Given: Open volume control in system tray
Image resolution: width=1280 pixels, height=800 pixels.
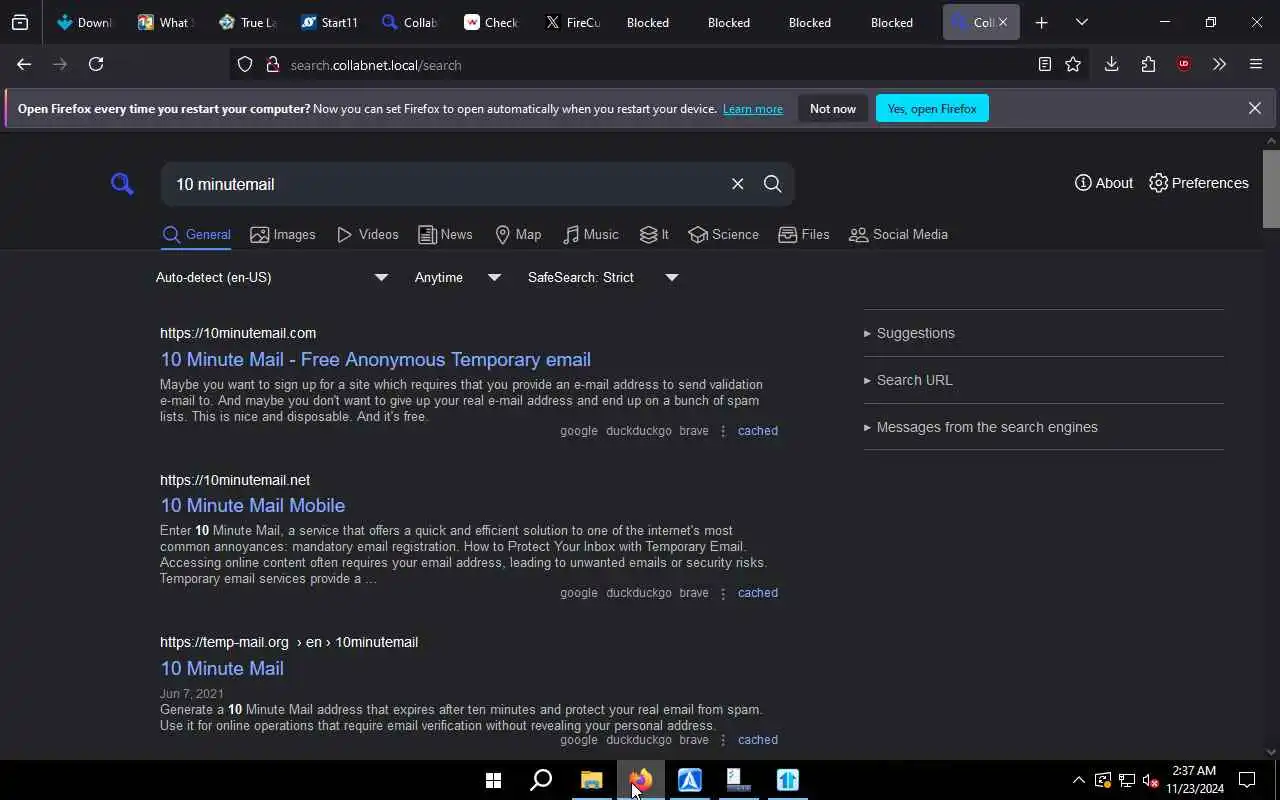Looking at the screenshot, I should pyautogui.click(x=1151, y=780).
